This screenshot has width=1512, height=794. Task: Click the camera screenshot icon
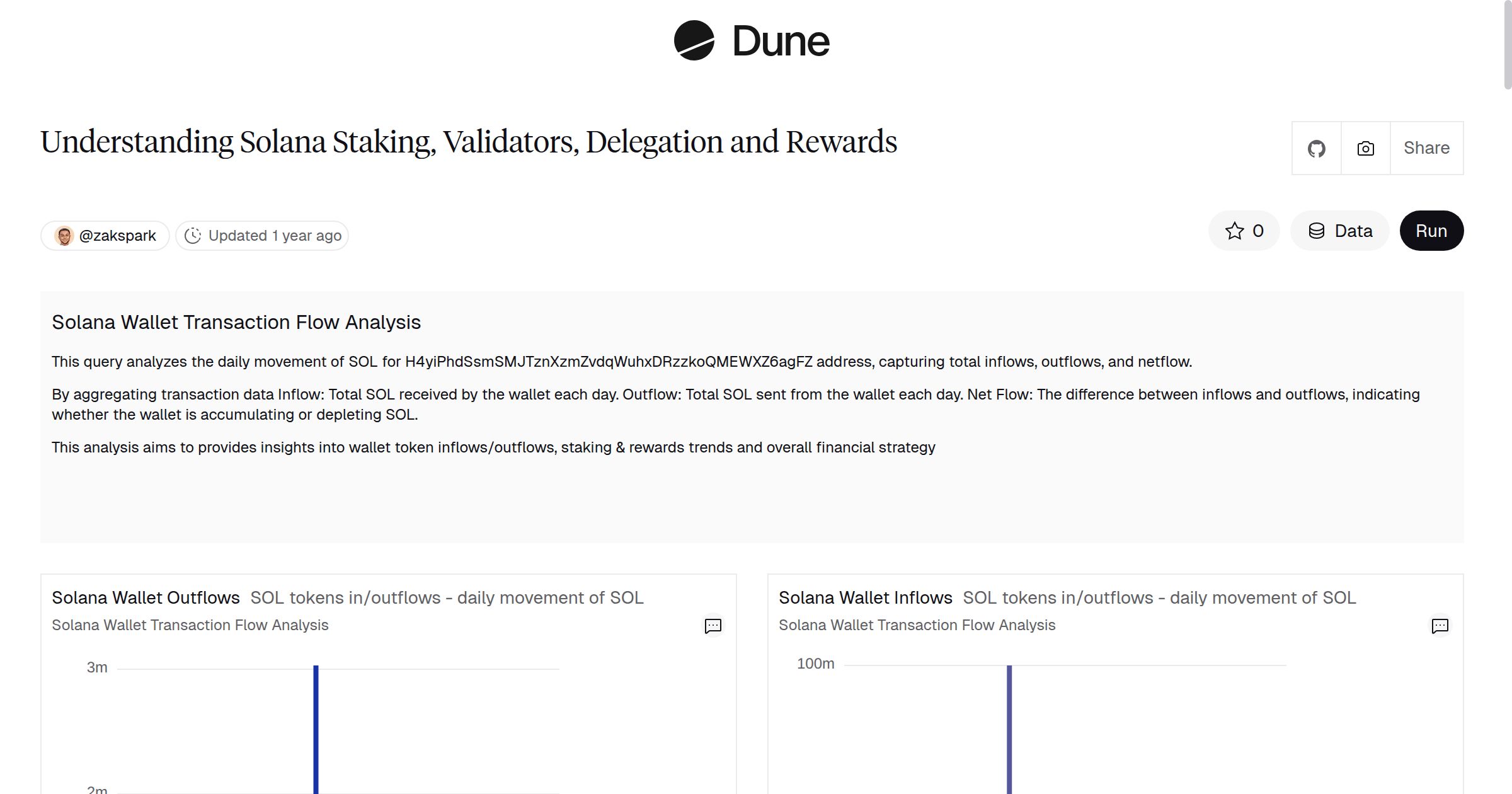[x=1365, y=148]
